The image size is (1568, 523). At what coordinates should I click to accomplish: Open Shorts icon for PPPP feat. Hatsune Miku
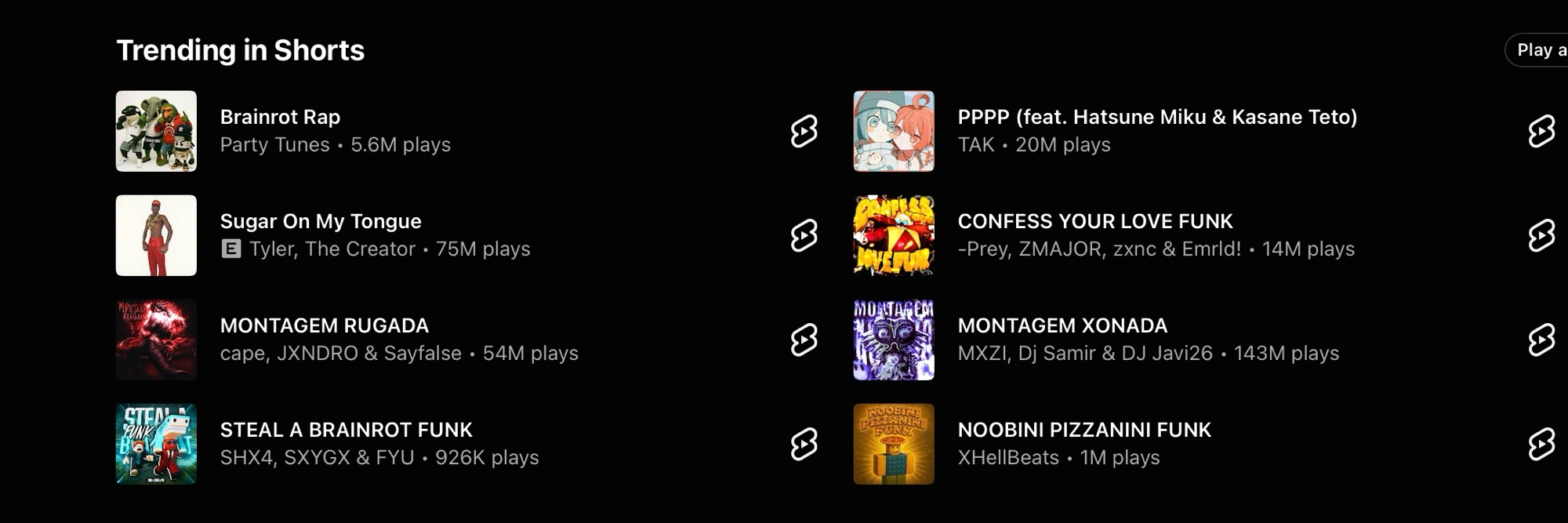pyautogui.click(x=1541, y=131)
